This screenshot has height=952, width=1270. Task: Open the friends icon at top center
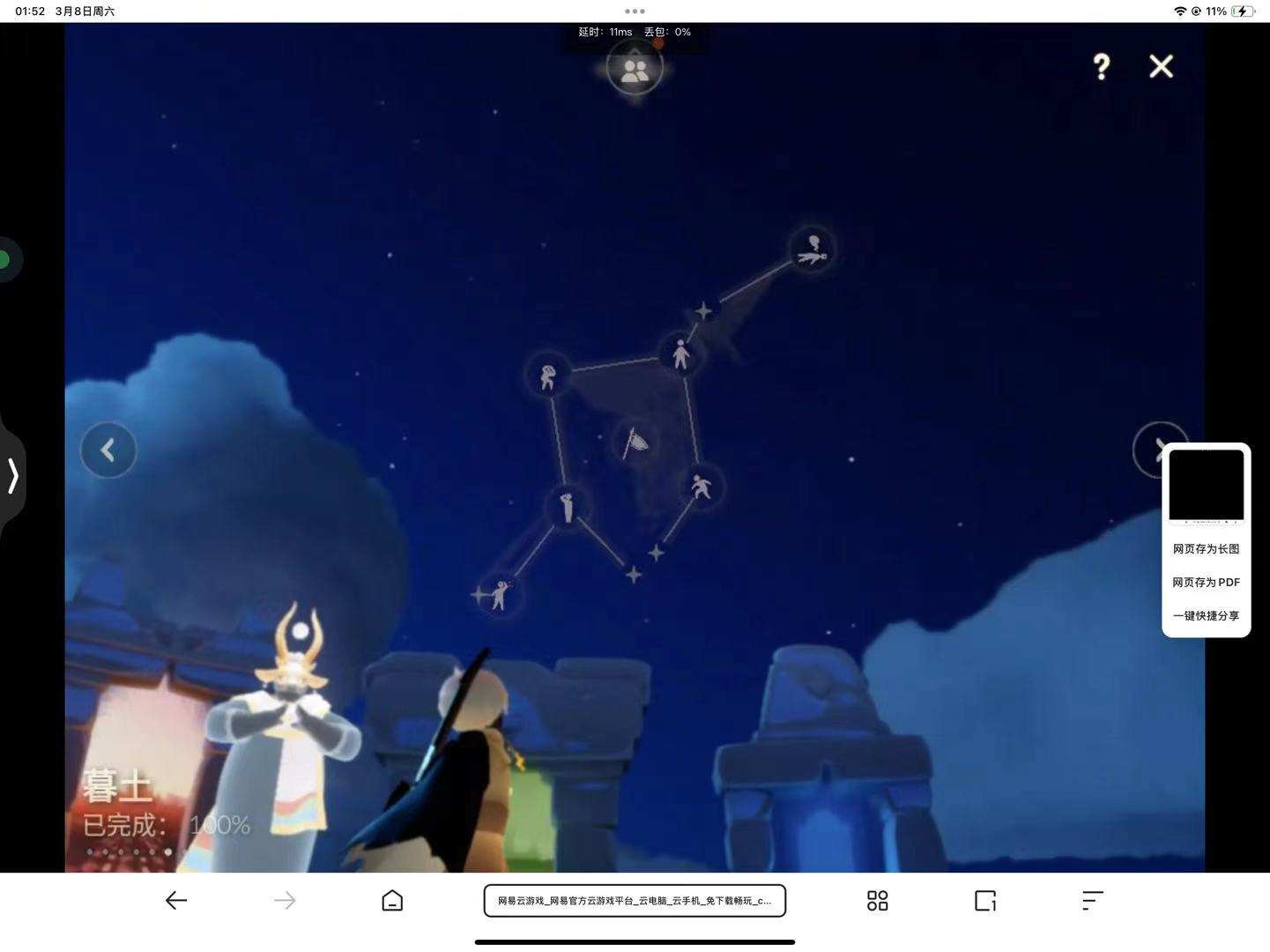635,70
